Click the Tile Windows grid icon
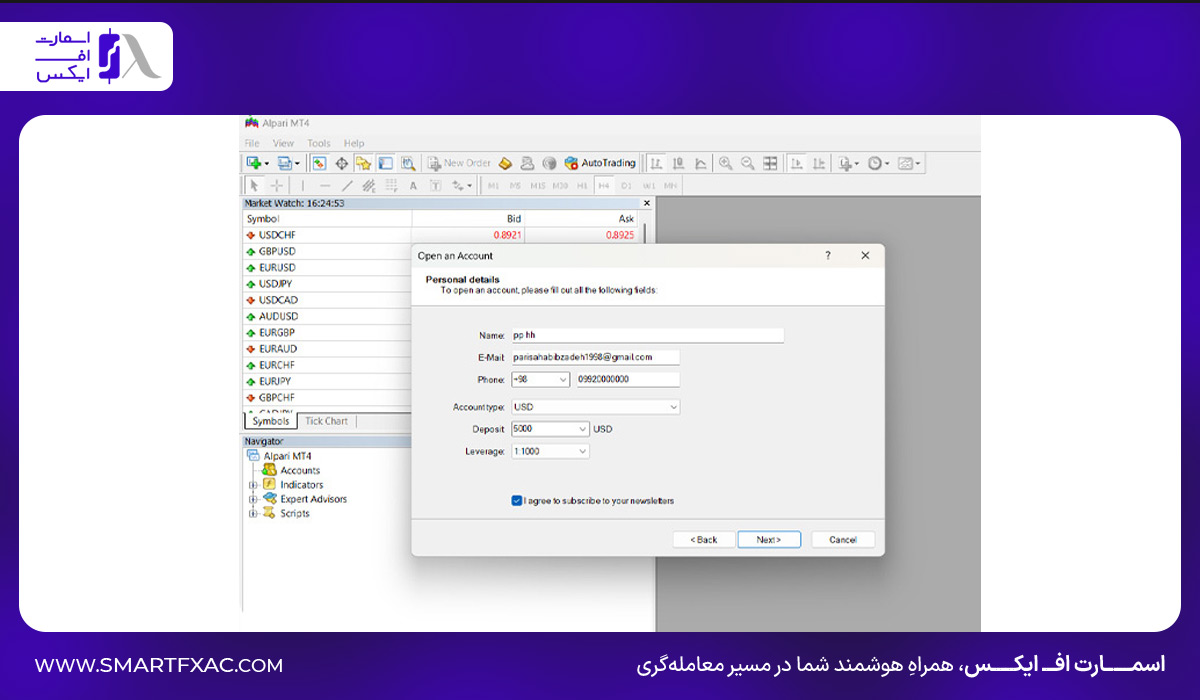The image size is (1200, 700). [770, 163]
